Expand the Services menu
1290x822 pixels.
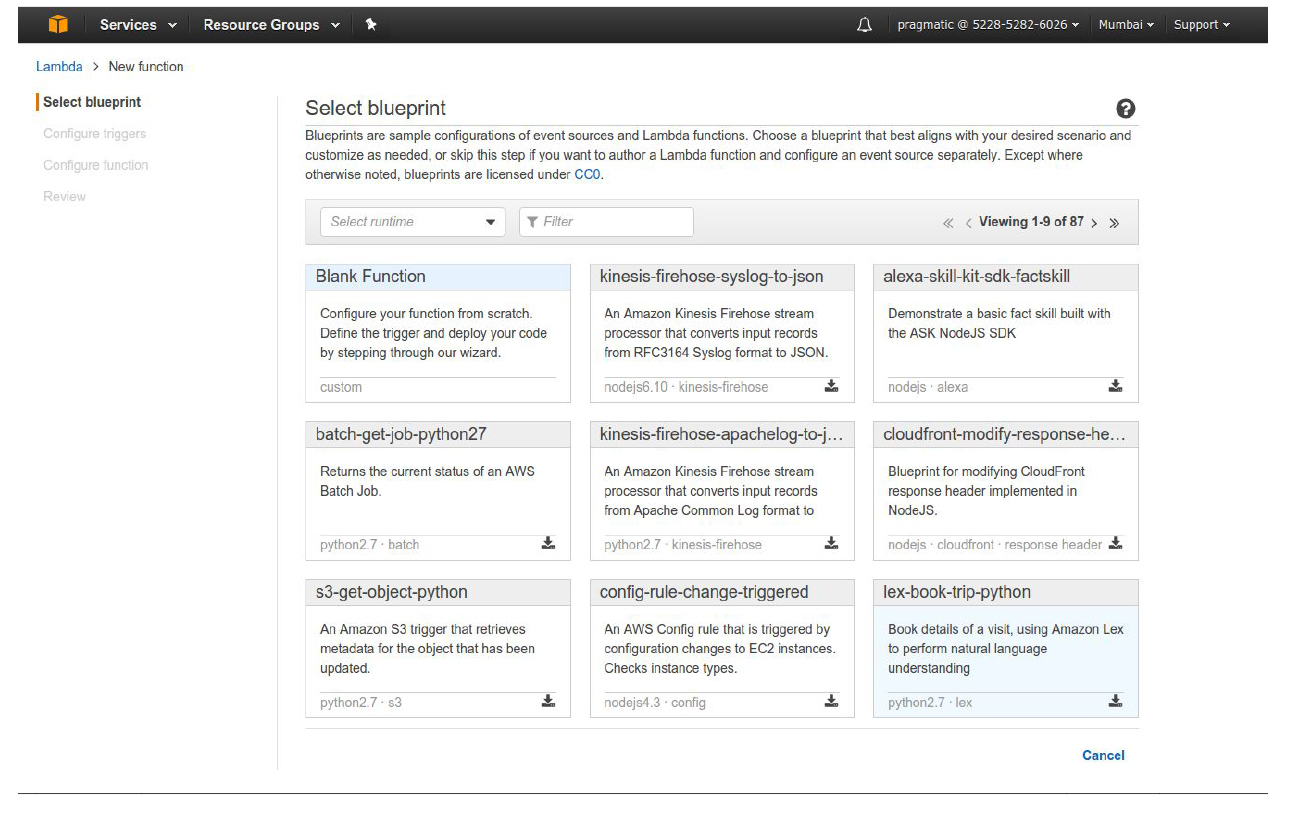point(138,24)
